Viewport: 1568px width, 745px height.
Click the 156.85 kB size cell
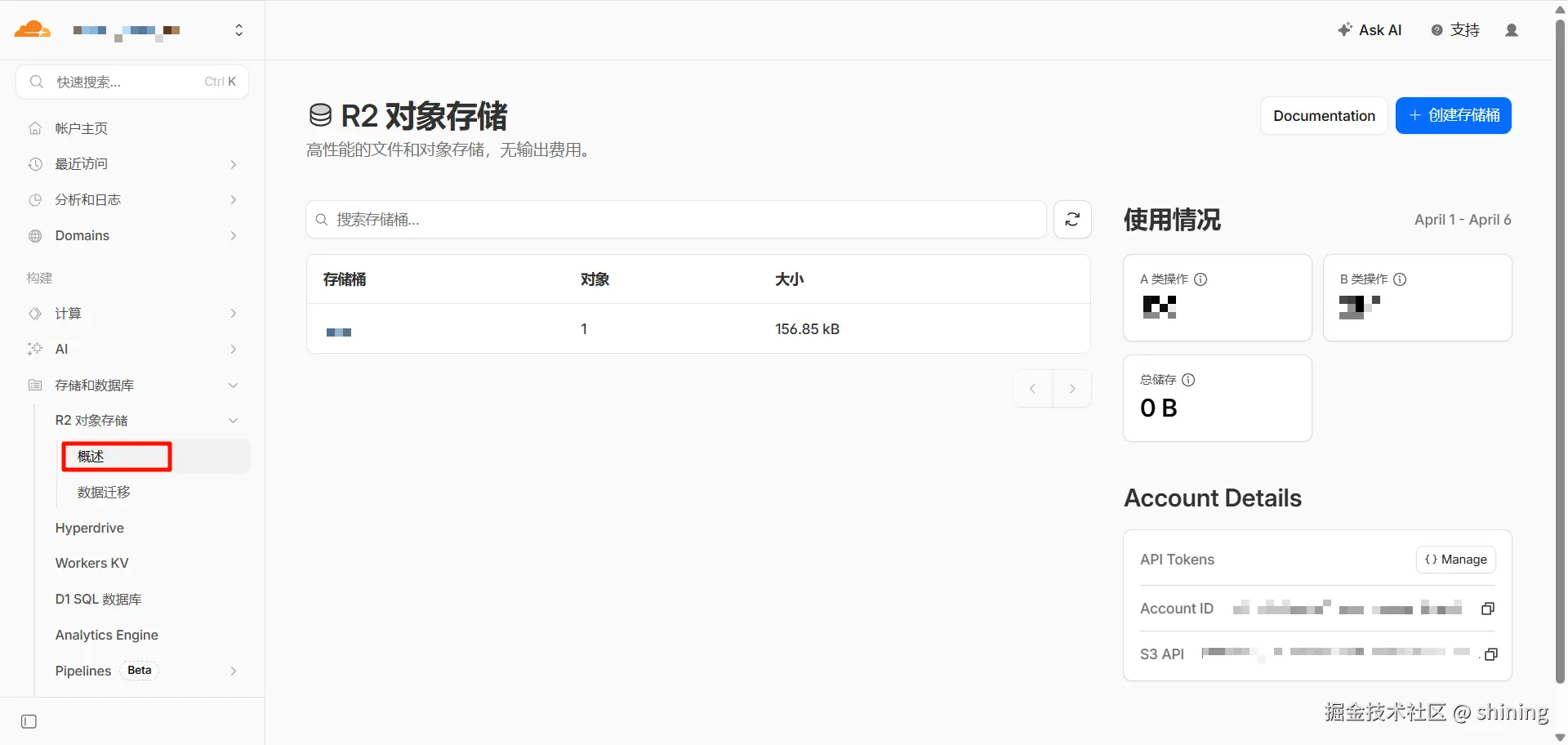click(807, 329)
